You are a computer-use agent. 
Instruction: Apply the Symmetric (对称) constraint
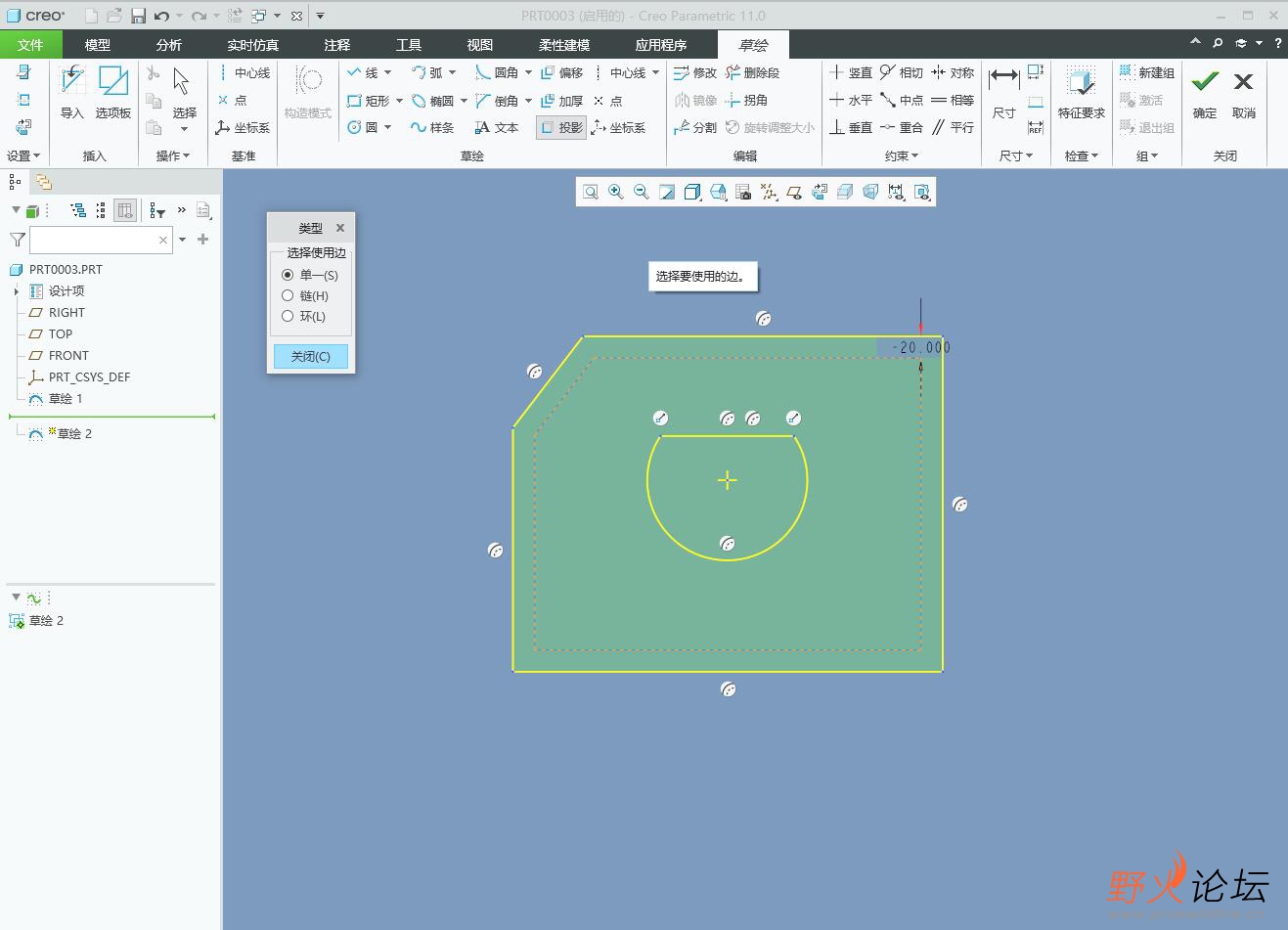pyautogui.click(x=953, y=72)
